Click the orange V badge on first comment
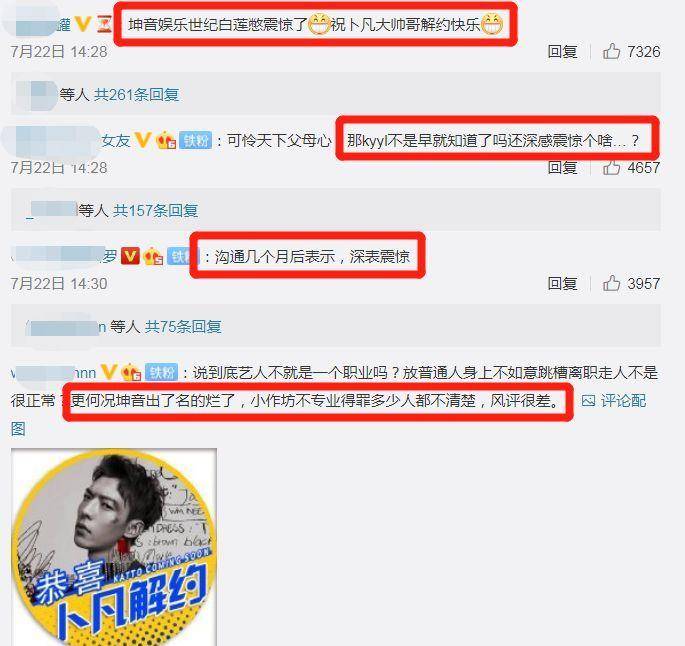 point(83,24)
